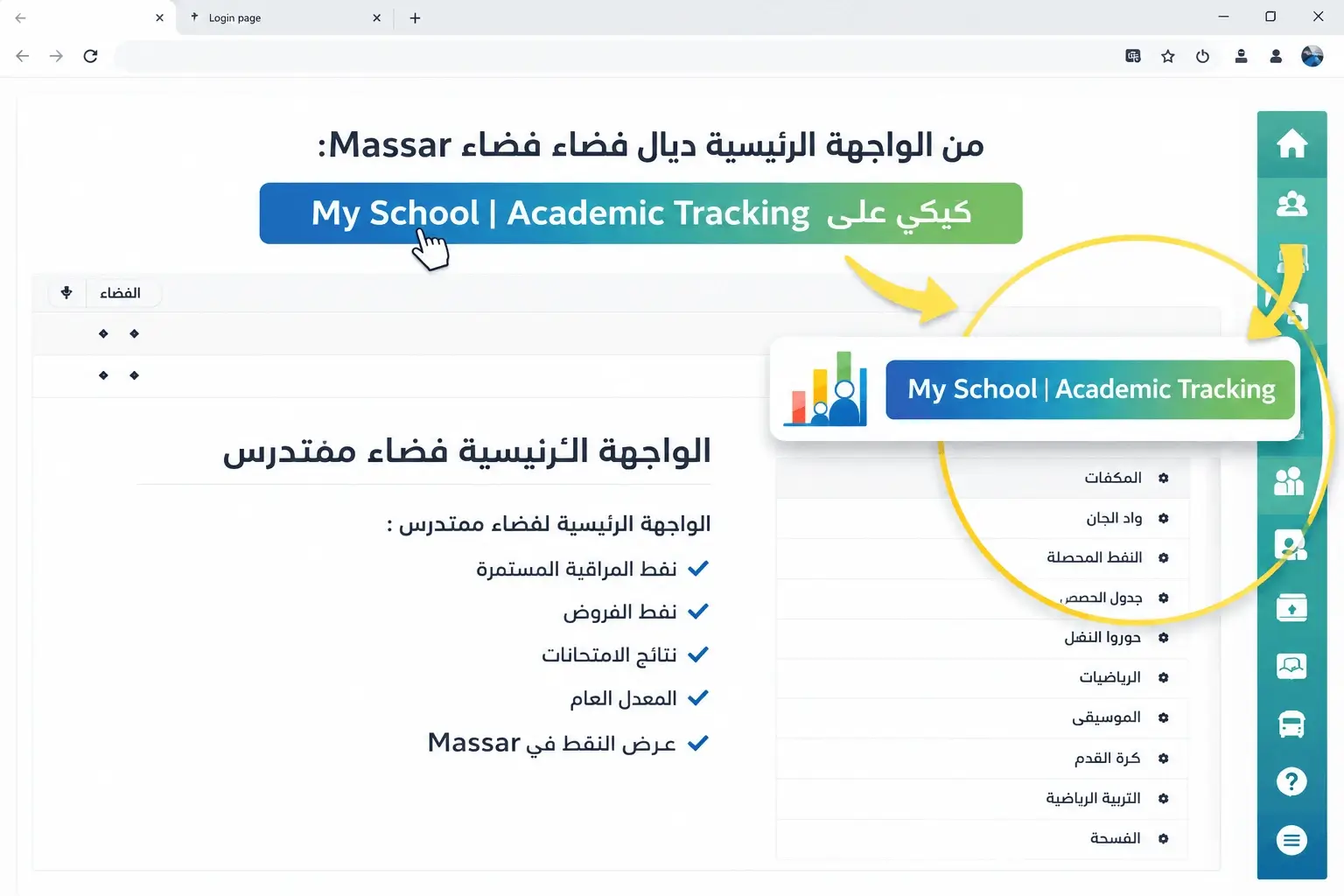1344x896 pixels.
Task: Click the translate page icon in address bar
Action: pyautogui.click(x=1133, y=56)
